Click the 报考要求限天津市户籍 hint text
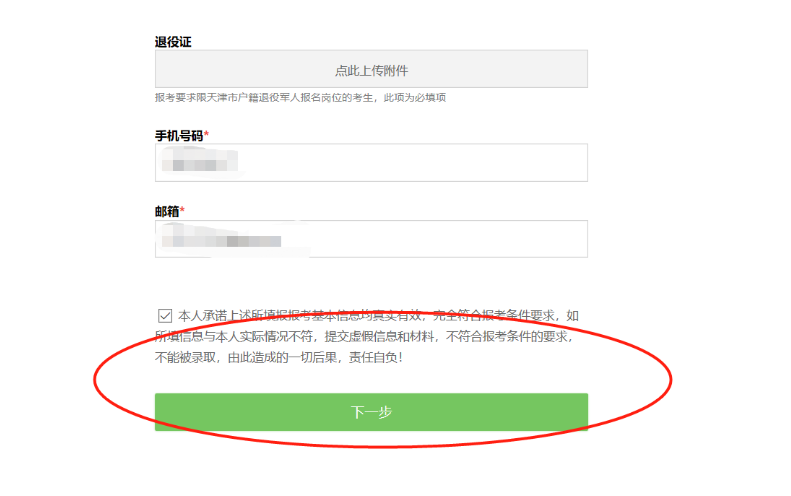Screen dimensions: 791x496 pos(206,97)
